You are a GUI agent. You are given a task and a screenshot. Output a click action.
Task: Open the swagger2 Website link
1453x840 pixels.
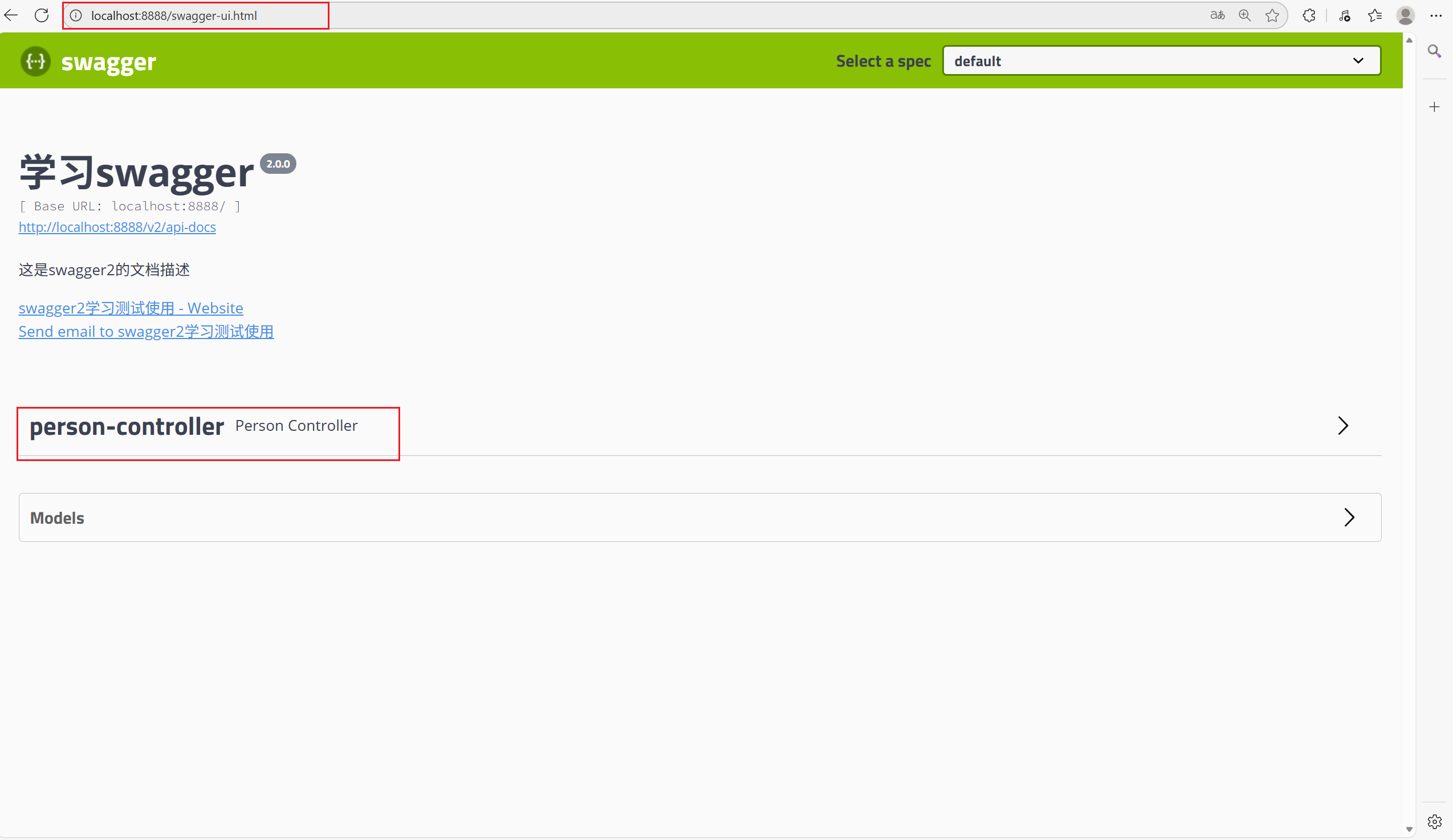tap(131, 308)
